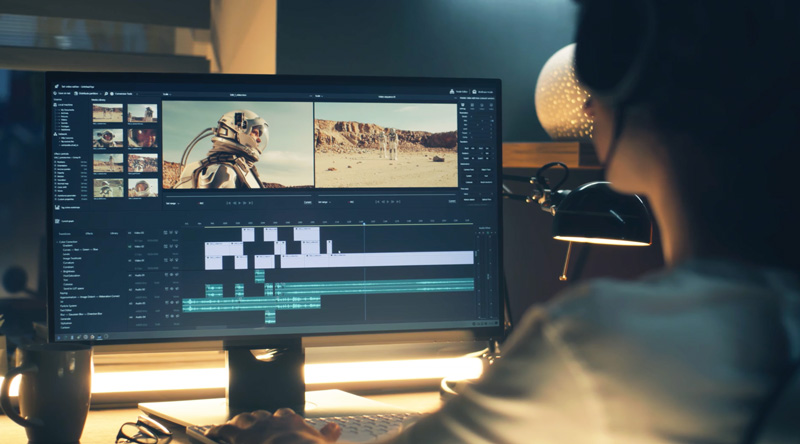Expand the Network tree node in the sidebar
Image resolution: width=800 pixels, height=444 pixels.
click(x=56, y=133)
